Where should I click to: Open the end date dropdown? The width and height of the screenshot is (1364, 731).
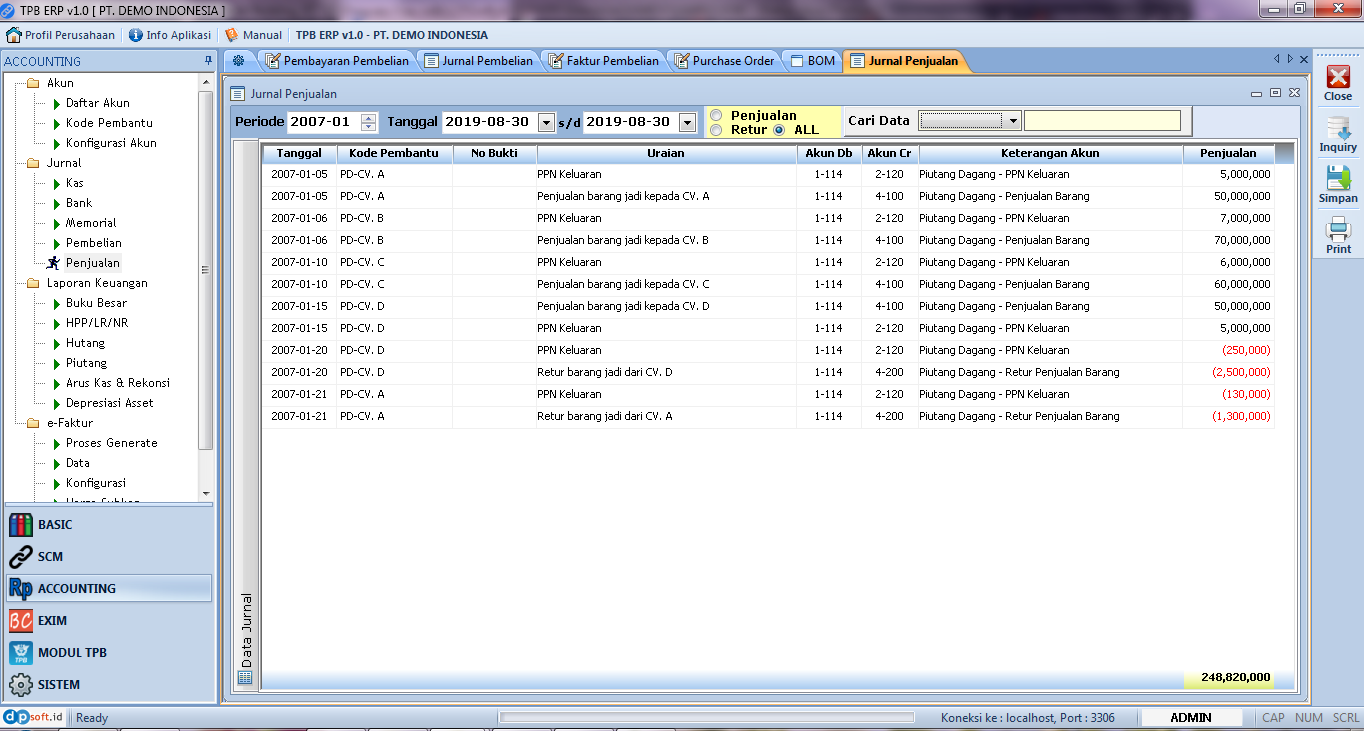click(687, 122)
